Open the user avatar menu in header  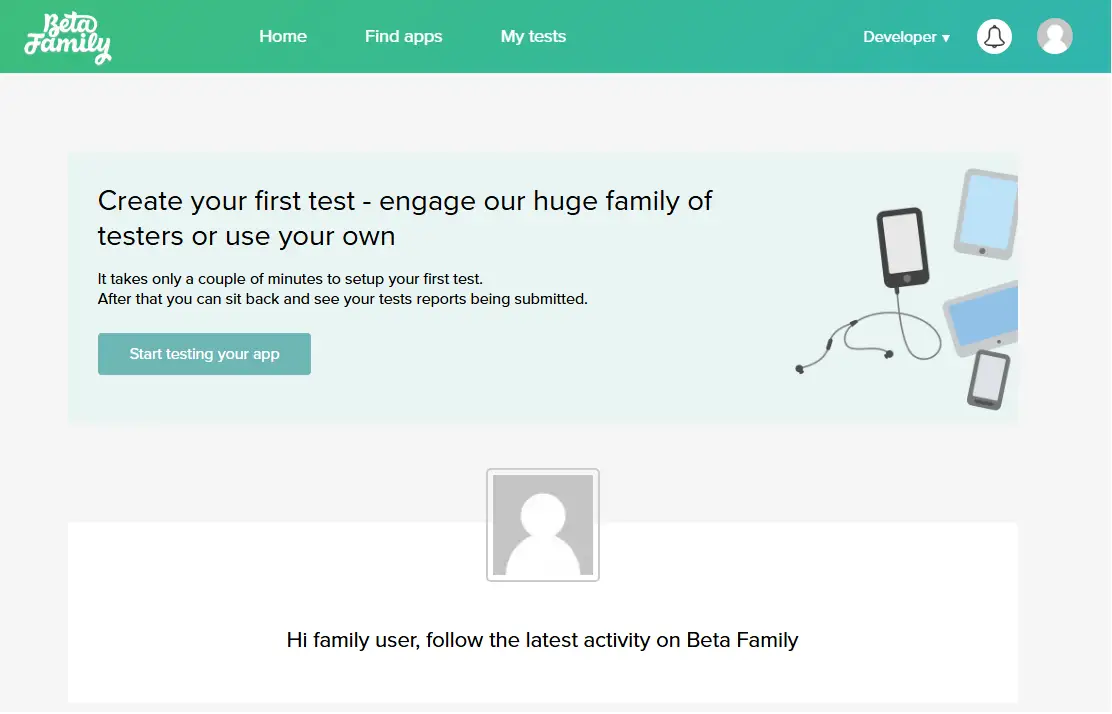[x=1055, y=36]
